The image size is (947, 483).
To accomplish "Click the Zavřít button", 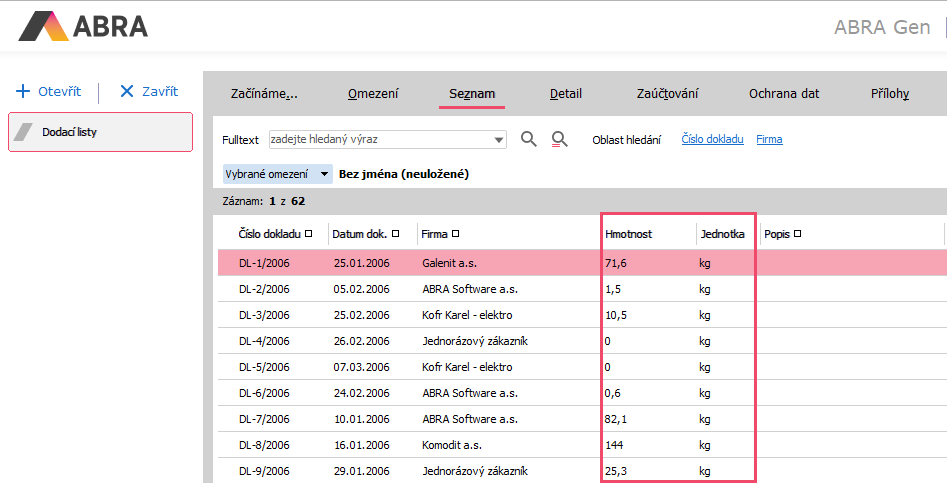I will tap(149, 91).
